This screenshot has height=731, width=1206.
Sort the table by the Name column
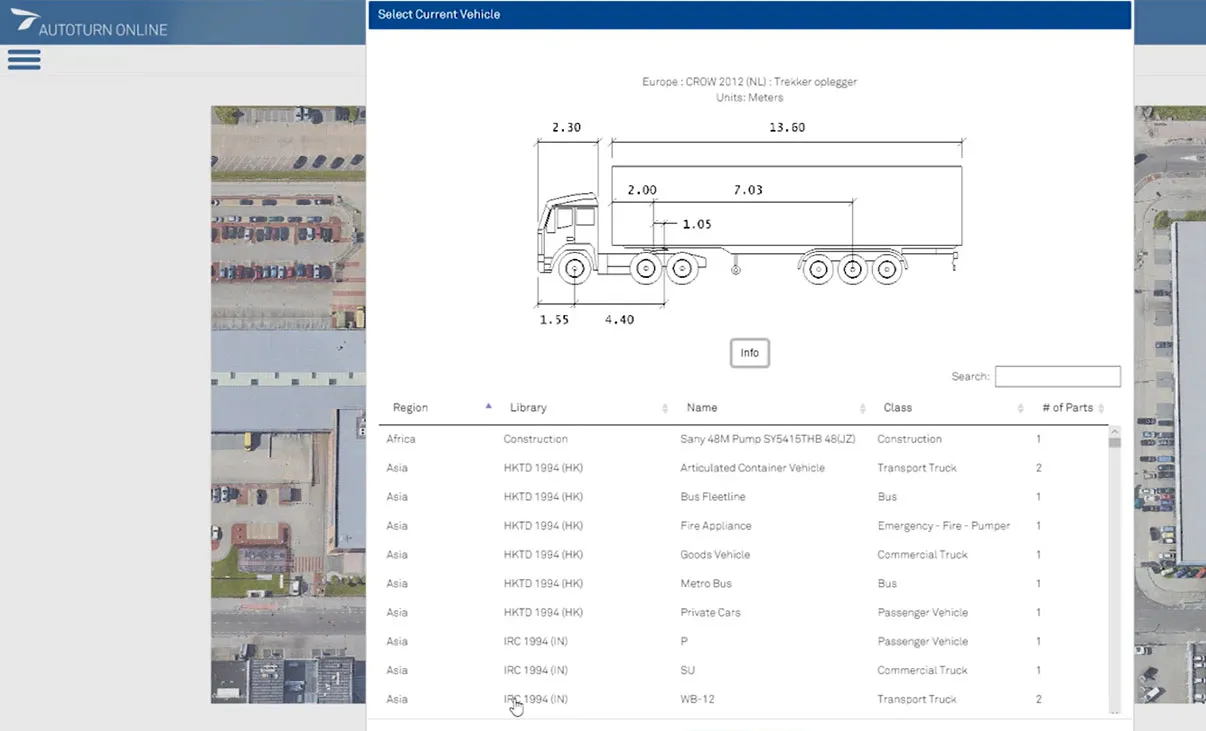(x=775, y=407)
